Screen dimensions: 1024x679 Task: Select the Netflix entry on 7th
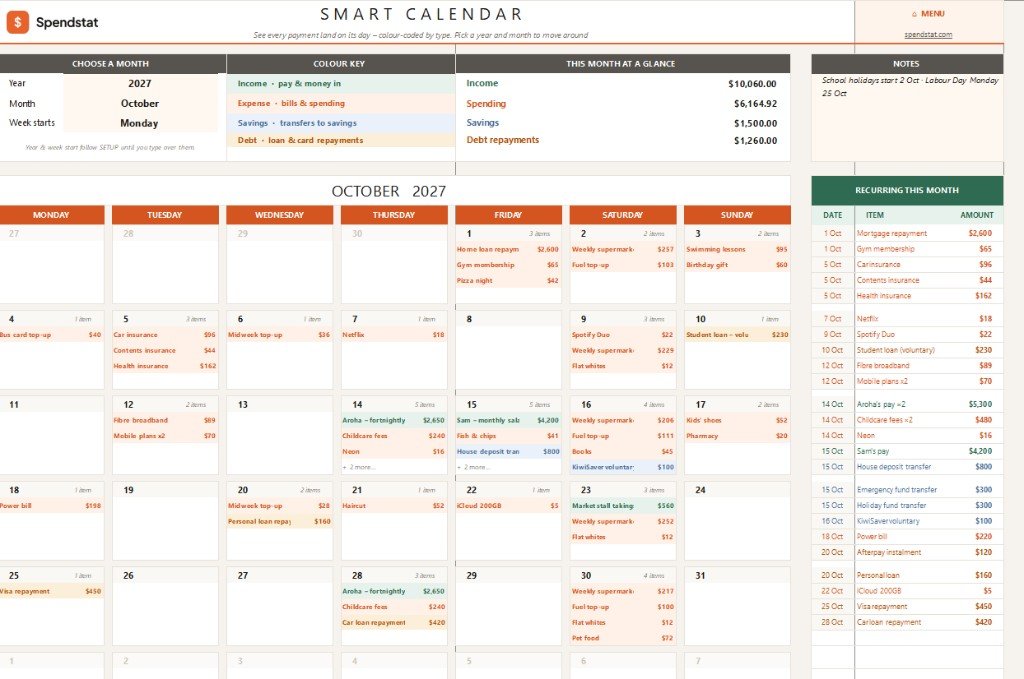(x=394, y=335)
